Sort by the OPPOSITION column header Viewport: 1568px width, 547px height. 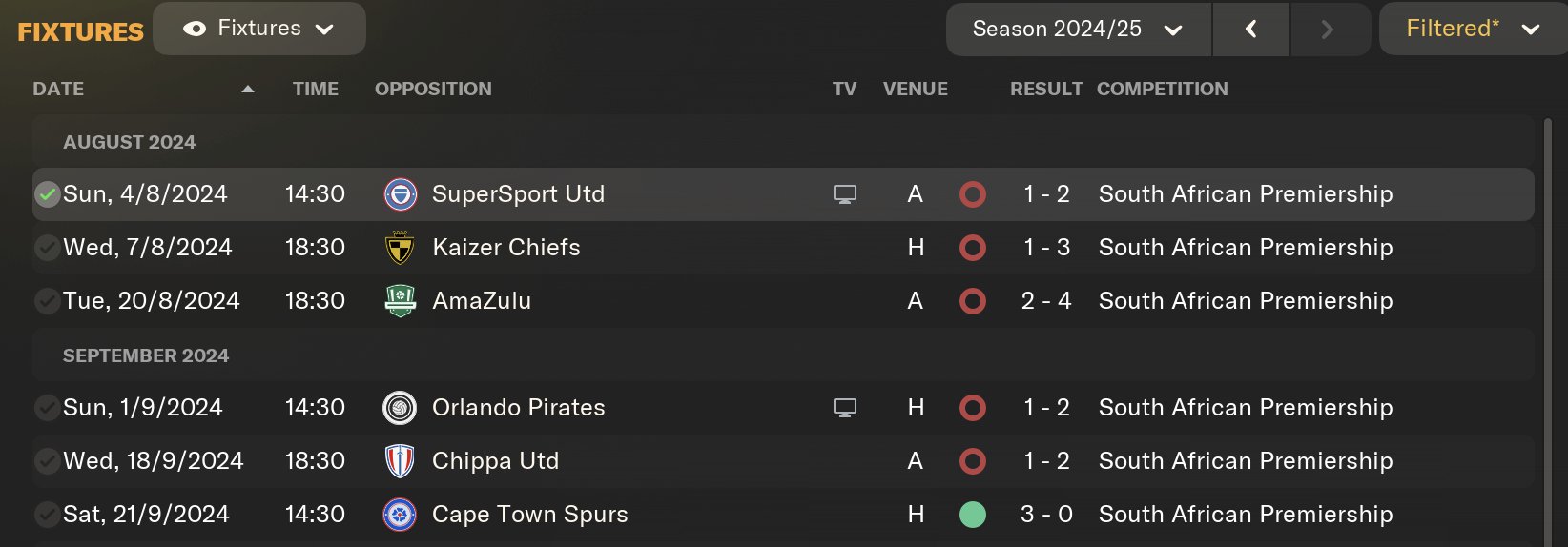click(433, 89)
